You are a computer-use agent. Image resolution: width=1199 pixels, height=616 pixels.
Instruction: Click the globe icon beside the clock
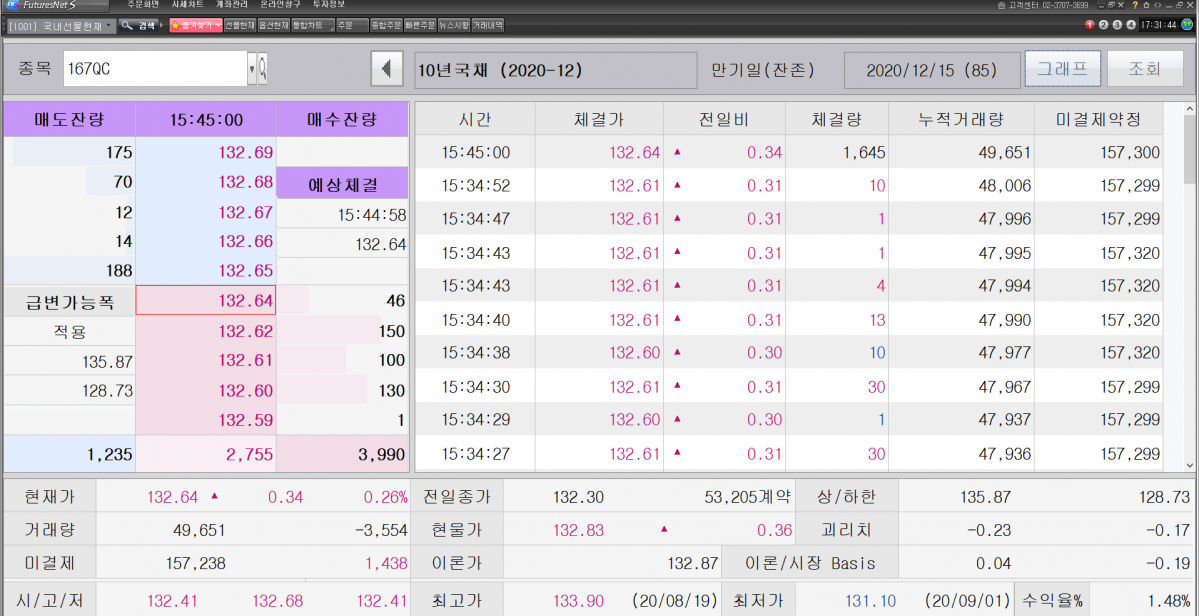pyautogui.click(x=1189, y=25)
